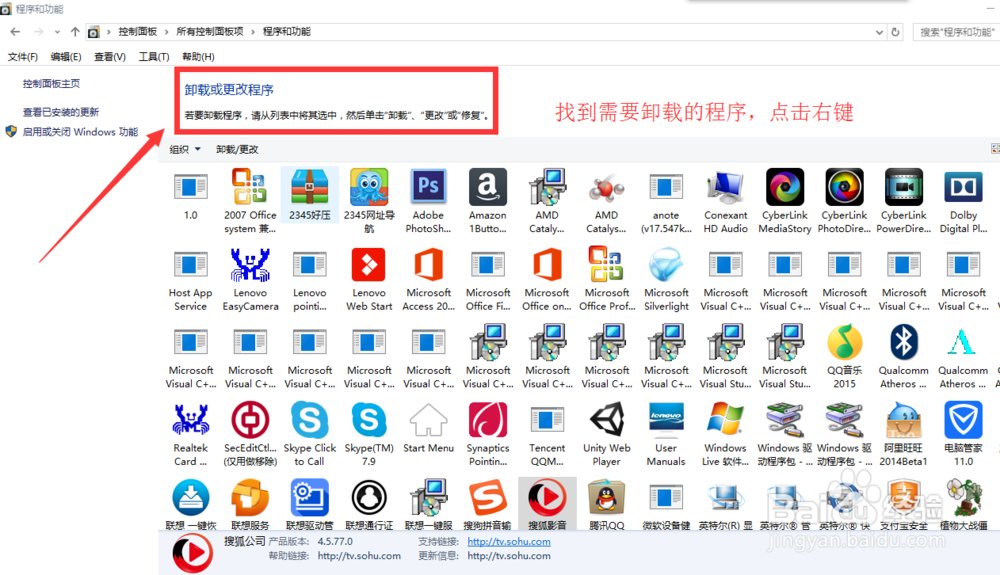Select 腾讯QQ program
1000x575 pixels.
pyautogui.click(x=606, y=504)
